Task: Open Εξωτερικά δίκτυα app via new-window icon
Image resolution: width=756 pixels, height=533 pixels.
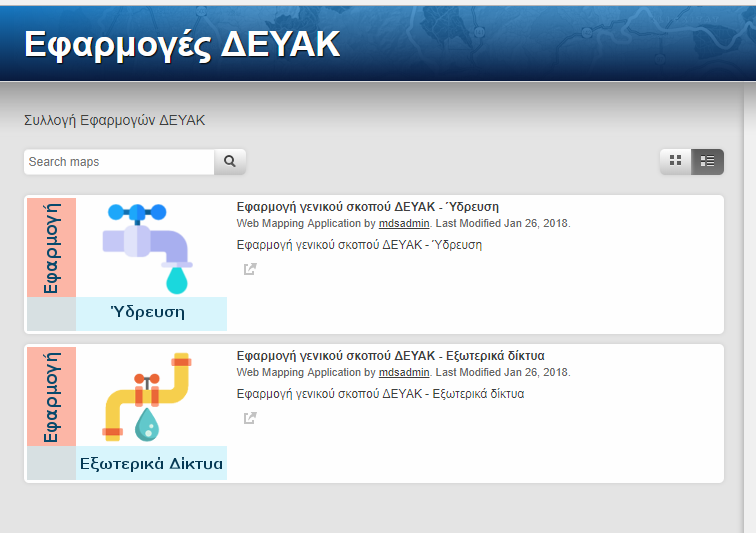Action: (x=250, y=418)
